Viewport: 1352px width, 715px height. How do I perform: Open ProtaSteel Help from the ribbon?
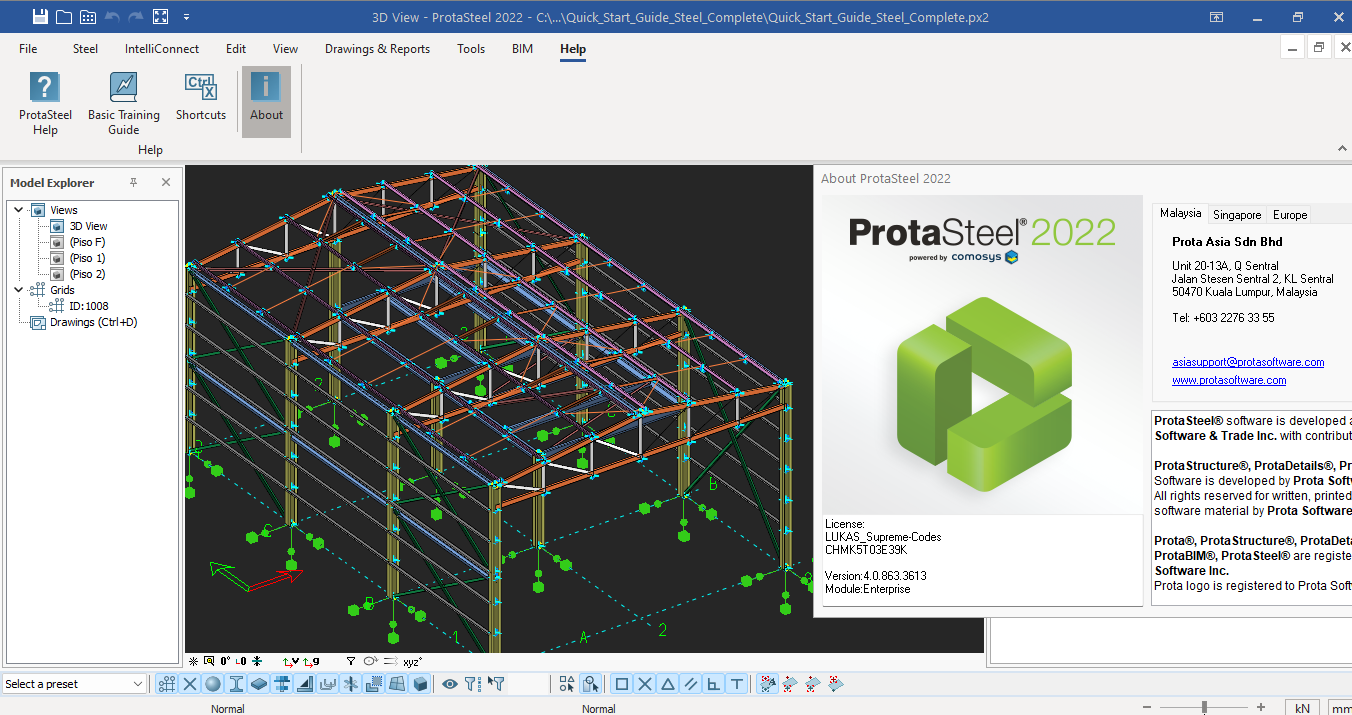tap(45, 100)
